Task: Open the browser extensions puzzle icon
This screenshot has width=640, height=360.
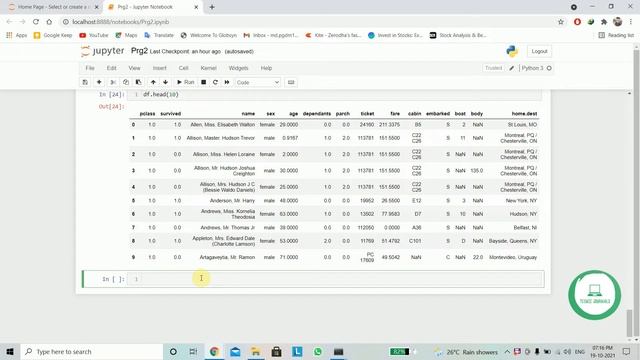Action: (x=604, y=22)
